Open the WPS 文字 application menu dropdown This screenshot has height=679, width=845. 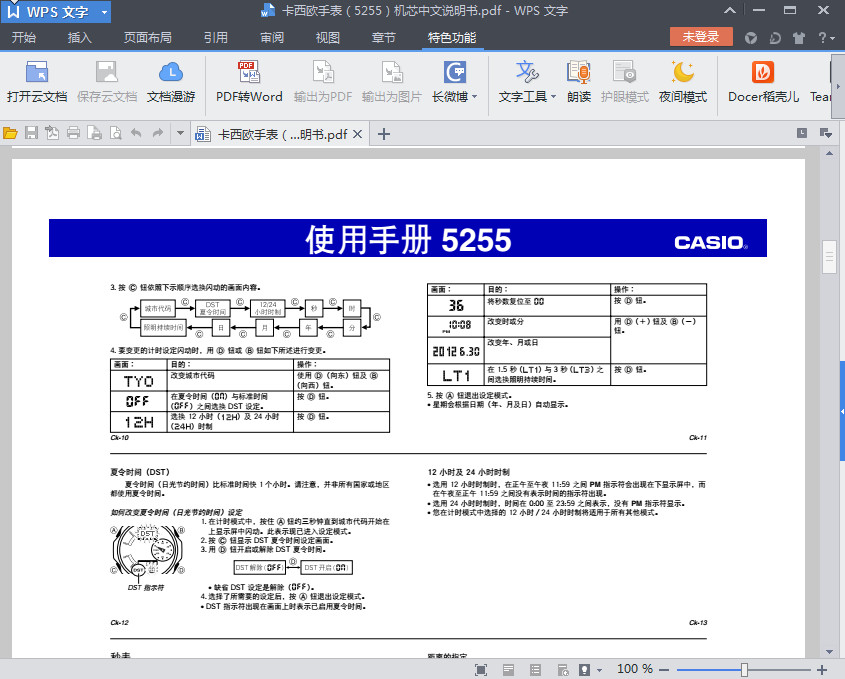(105, 12)
